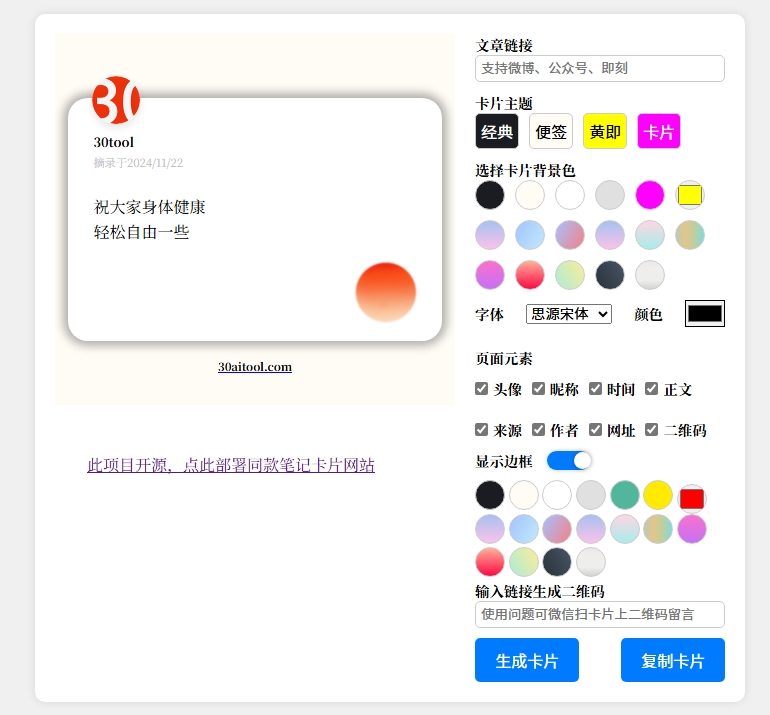Choose green-yellow gradient border color

coord(523,562)
